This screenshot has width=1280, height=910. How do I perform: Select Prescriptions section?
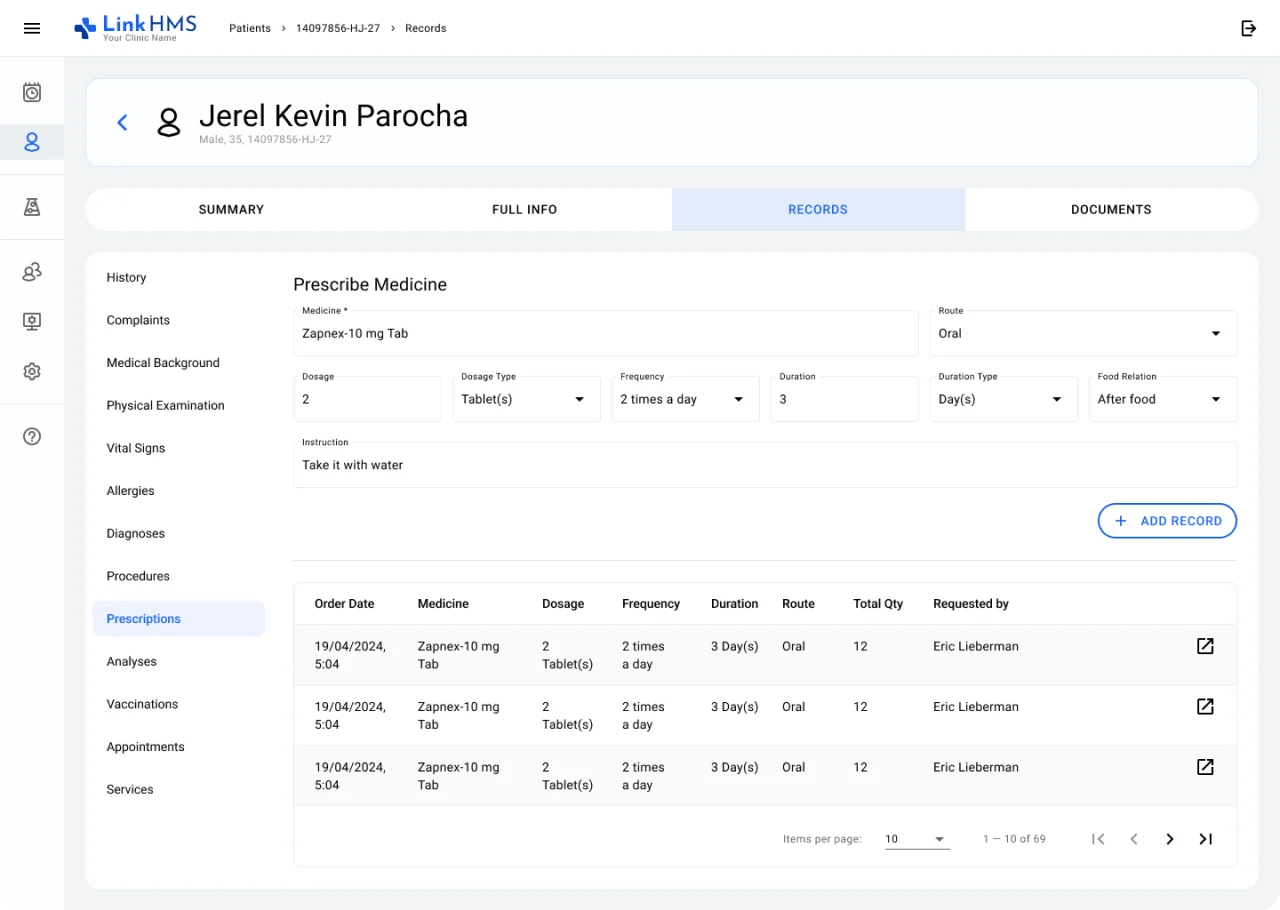(x=179, y=619)
